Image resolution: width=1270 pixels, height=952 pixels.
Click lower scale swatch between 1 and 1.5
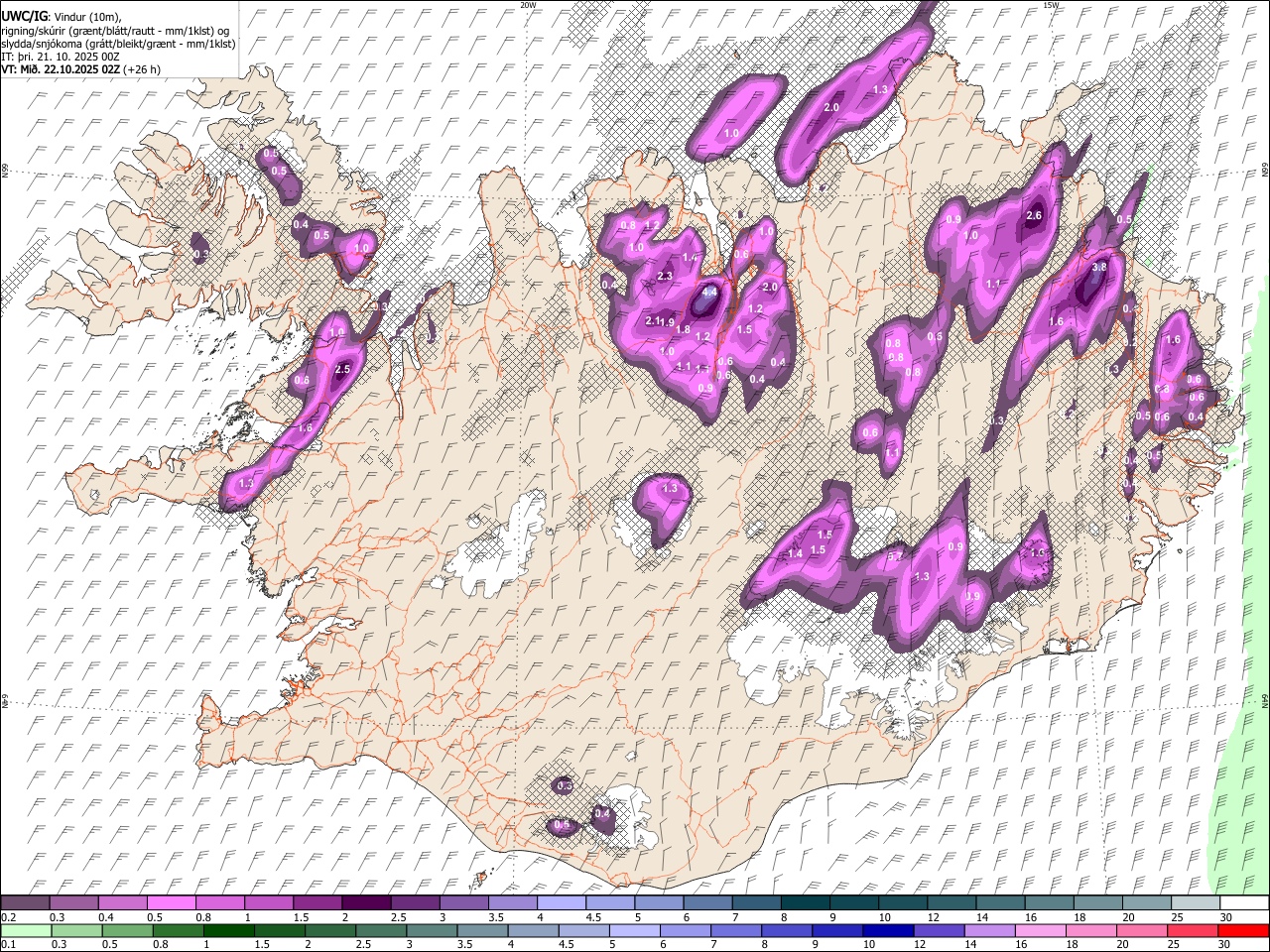point(227,930)
